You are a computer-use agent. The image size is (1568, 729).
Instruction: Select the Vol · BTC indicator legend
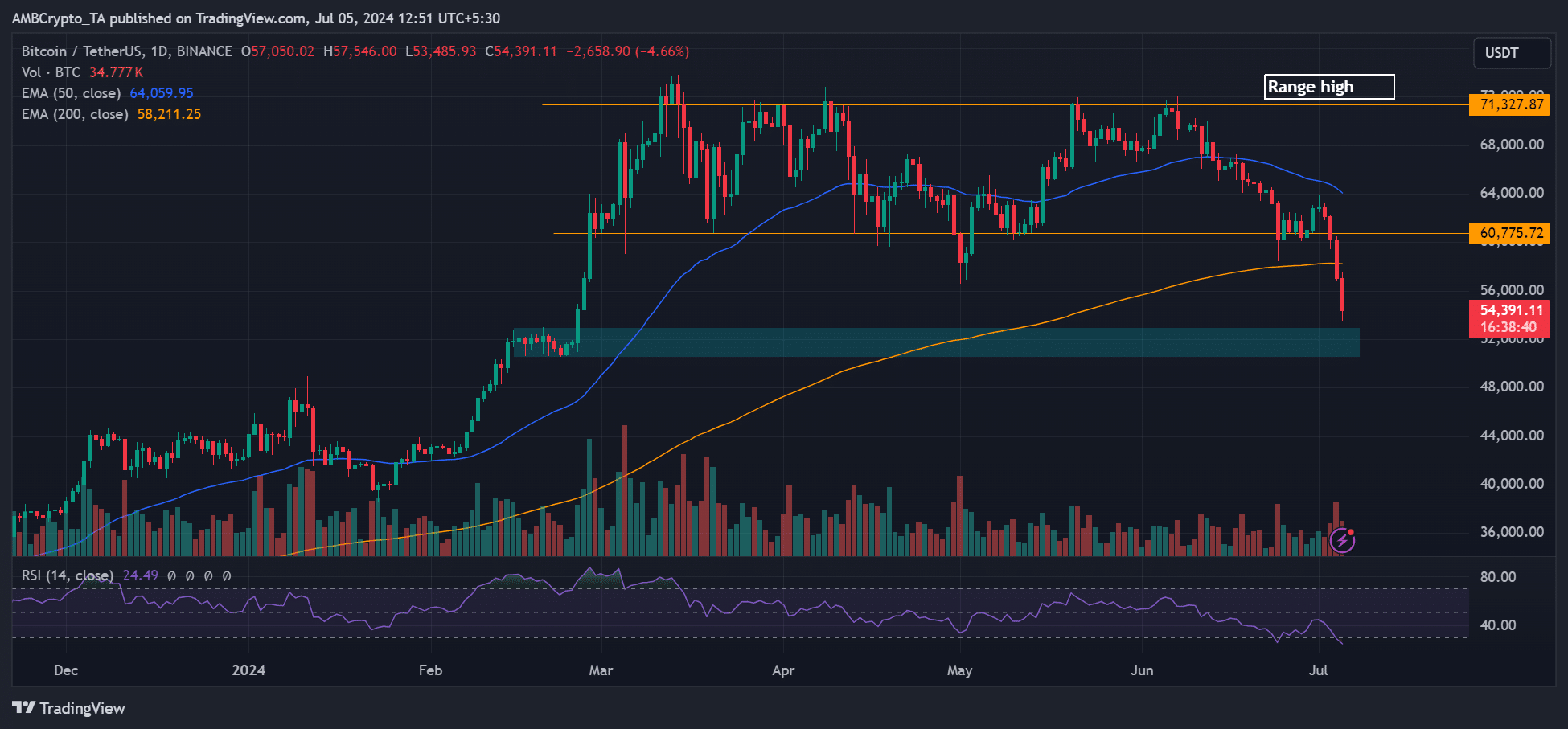point(51,72)
